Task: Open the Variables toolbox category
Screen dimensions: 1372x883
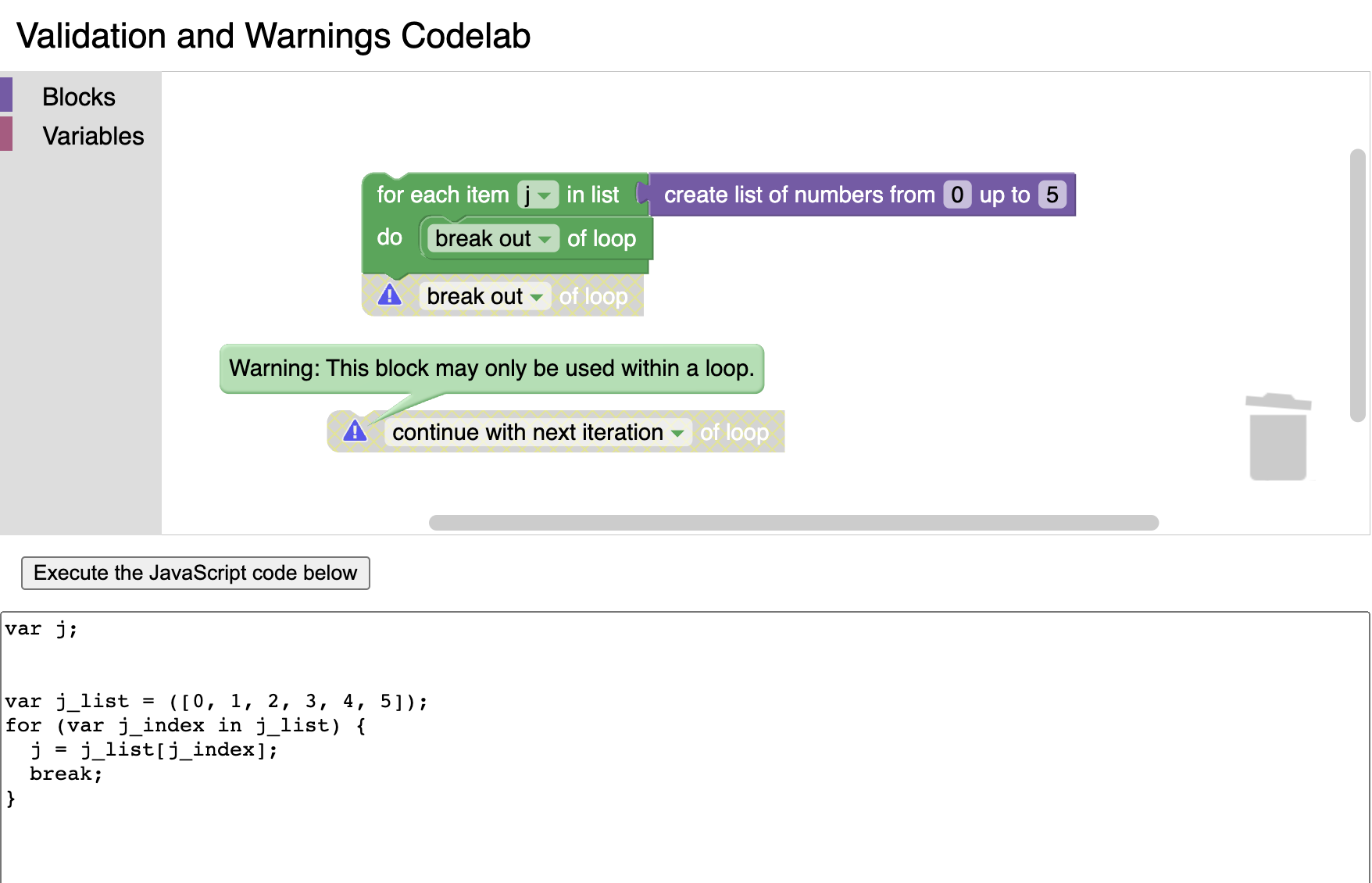Action: point(93,136)
